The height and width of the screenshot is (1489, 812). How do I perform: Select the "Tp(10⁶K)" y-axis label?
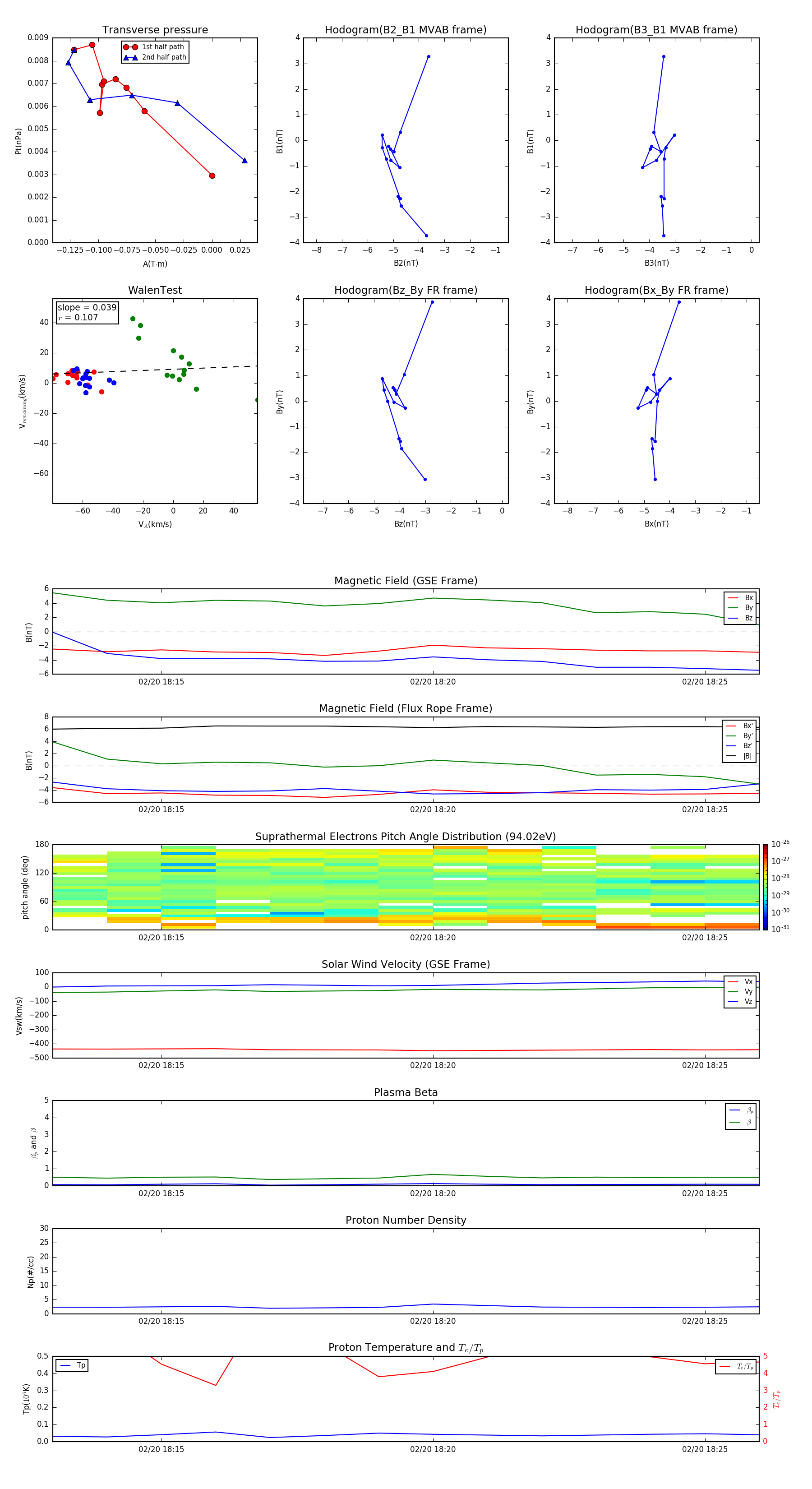click(x=26, y=1399)
